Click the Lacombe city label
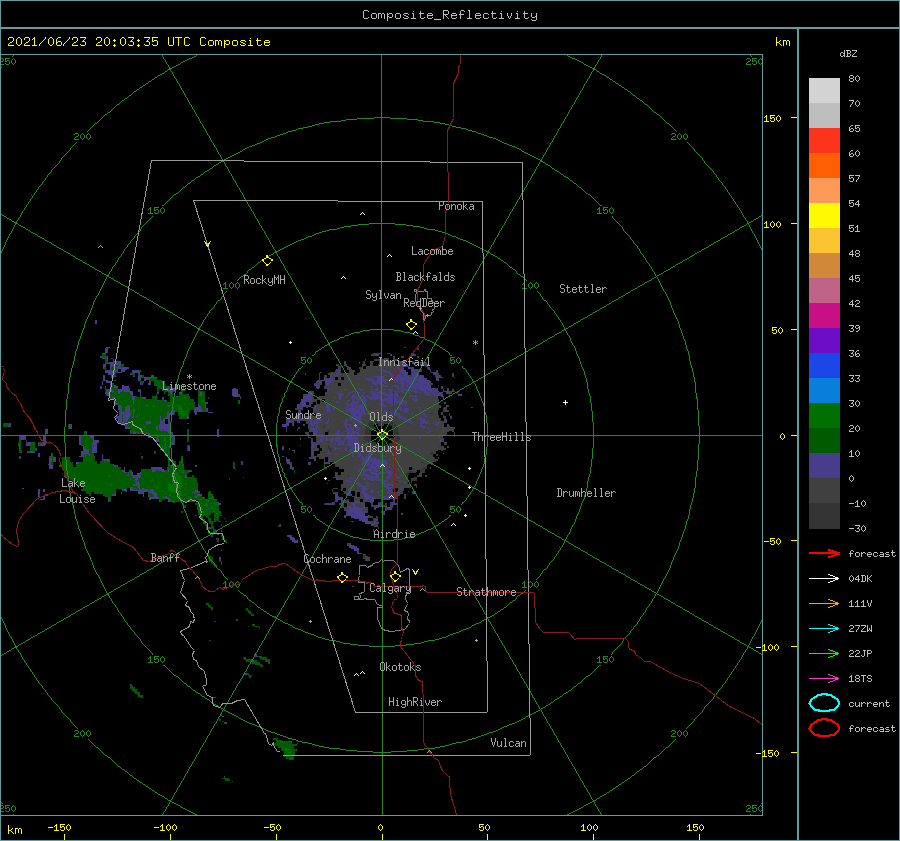The height and width of the screenshot is (841, 900). click(432, 251)
